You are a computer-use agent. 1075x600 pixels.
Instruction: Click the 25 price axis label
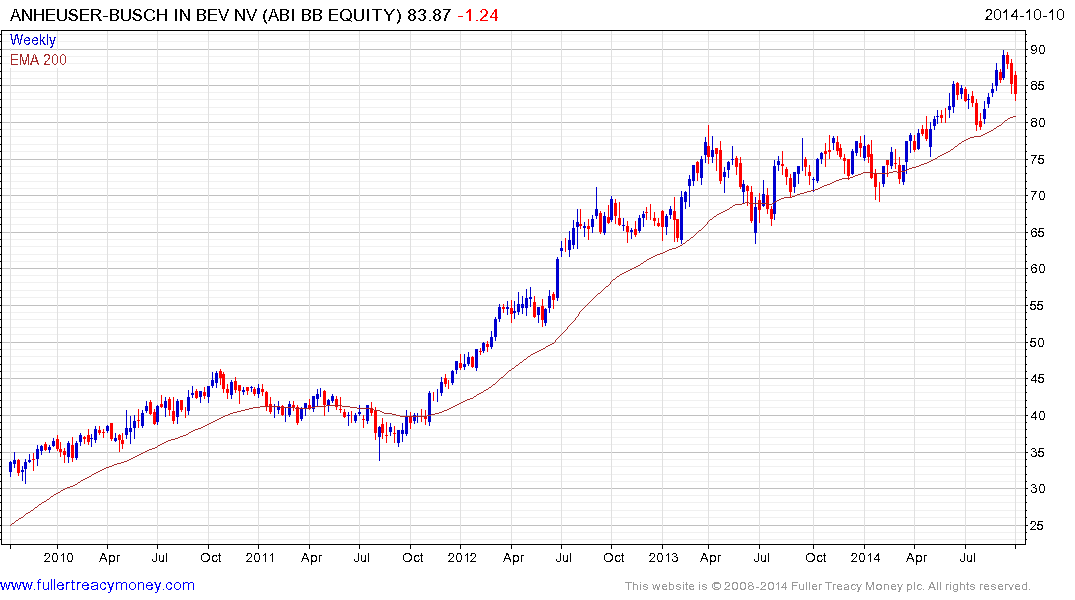[1037, 525]
